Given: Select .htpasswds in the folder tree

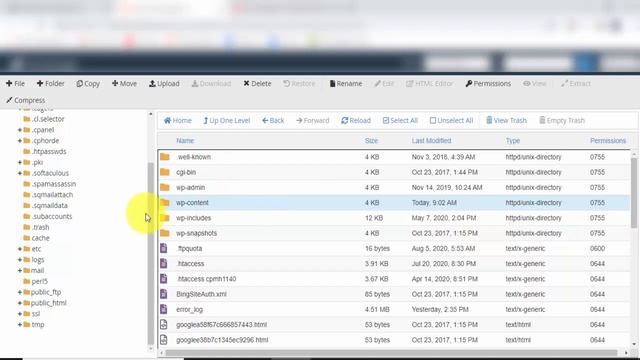Looking at the screenshot, I should click(49, 151).
